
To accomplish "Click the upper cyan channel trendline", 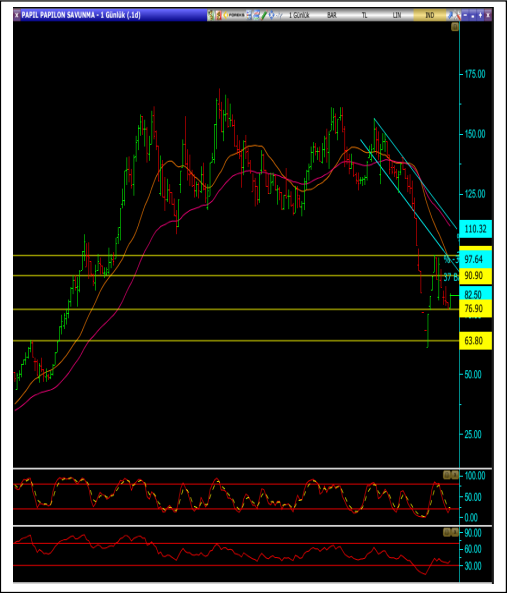I will pos(415,174).
